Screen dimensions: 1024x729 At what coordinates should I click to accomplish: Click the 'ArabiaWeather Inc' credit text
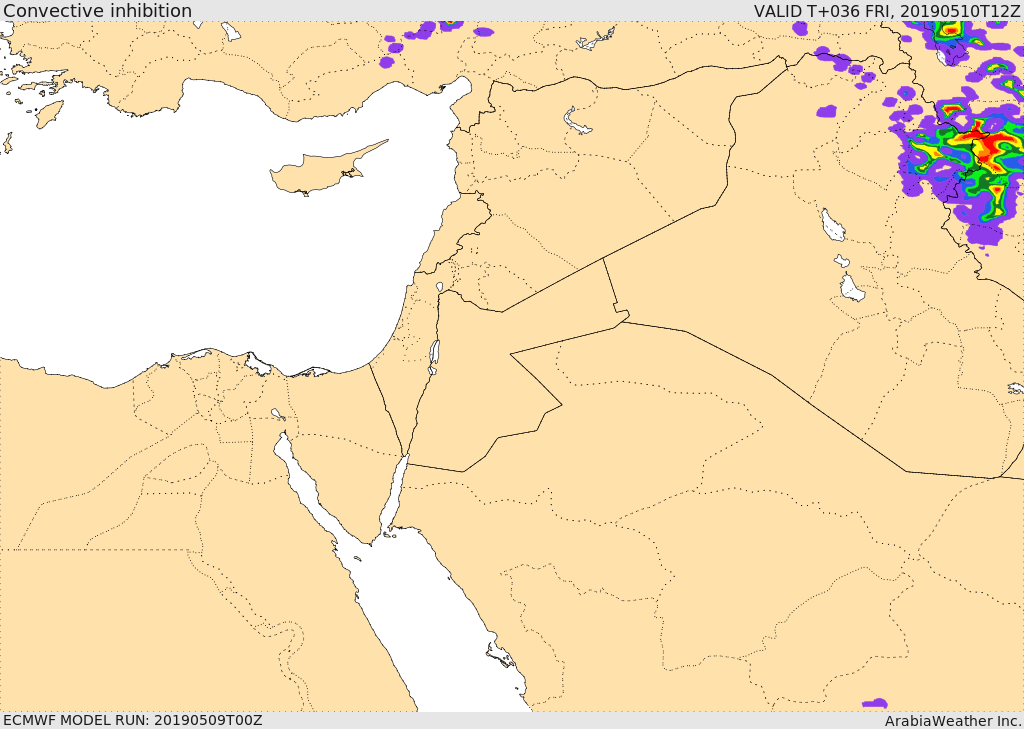[x=953, y=721]
